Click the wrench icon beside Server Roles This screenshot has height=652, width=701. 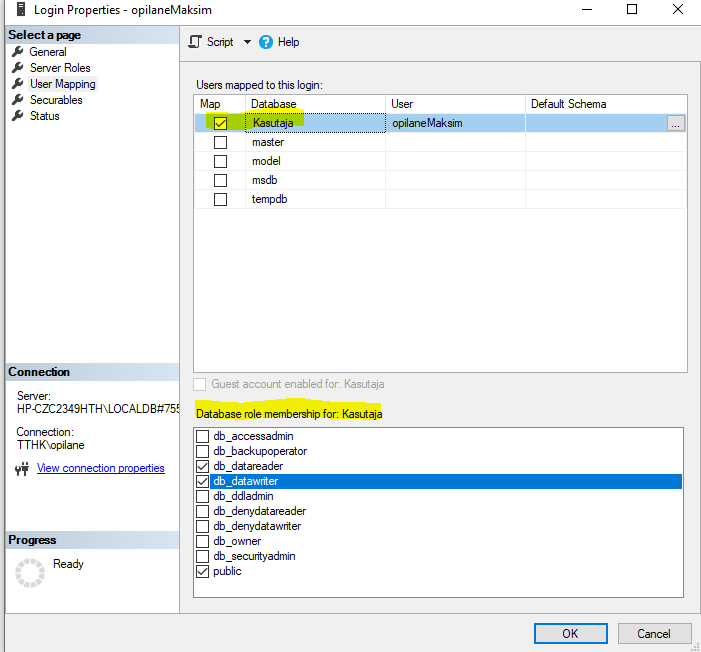pos(17,68)
